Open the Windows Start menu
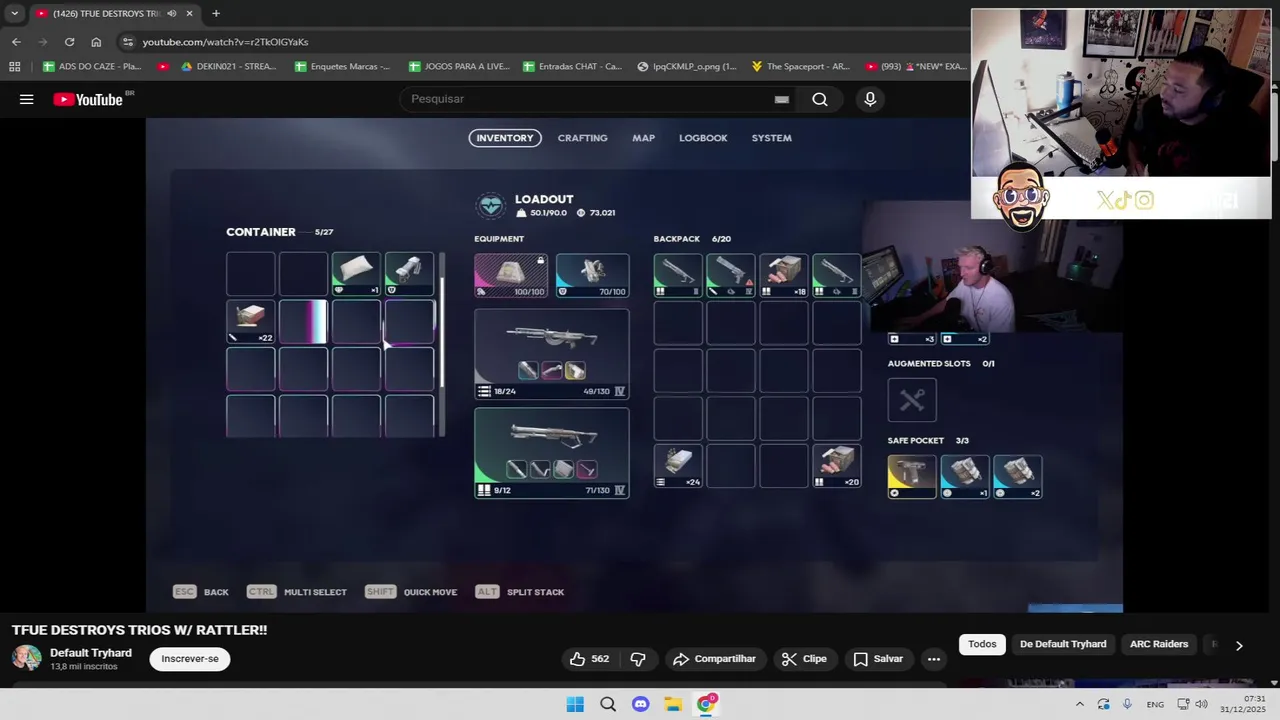 tap(575, 704)
